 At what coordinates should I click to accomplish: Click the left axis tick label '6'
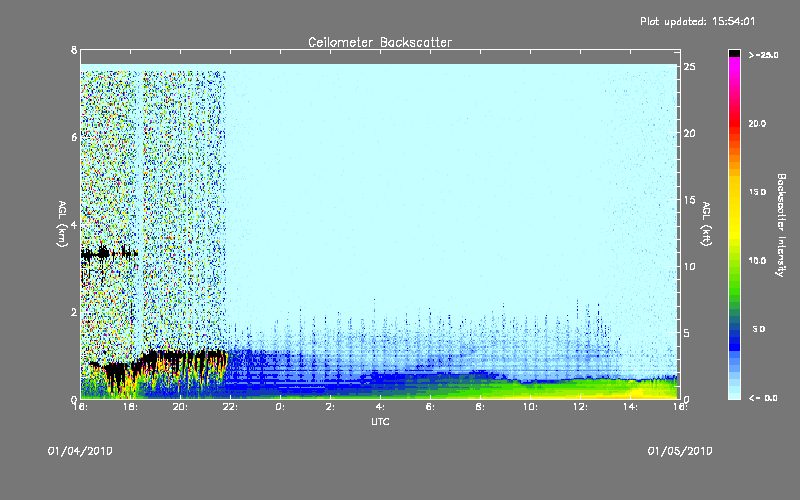coord(74,137)
